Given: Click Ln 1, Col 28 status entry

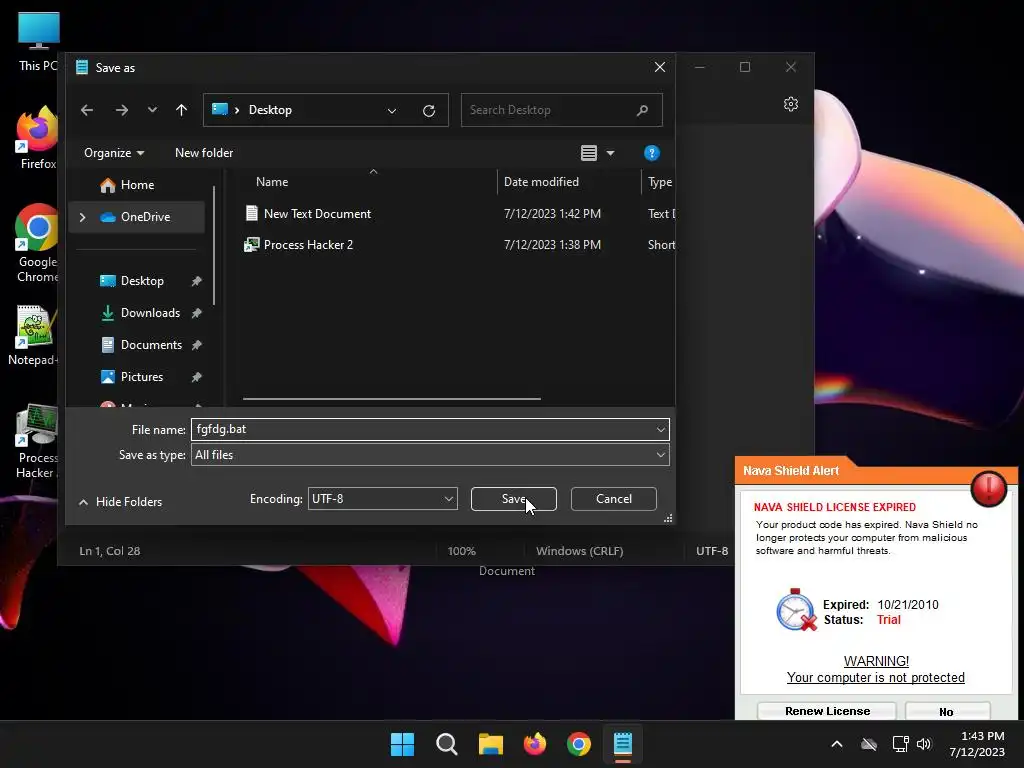Looking at the screenshot, I should (110, 551).
